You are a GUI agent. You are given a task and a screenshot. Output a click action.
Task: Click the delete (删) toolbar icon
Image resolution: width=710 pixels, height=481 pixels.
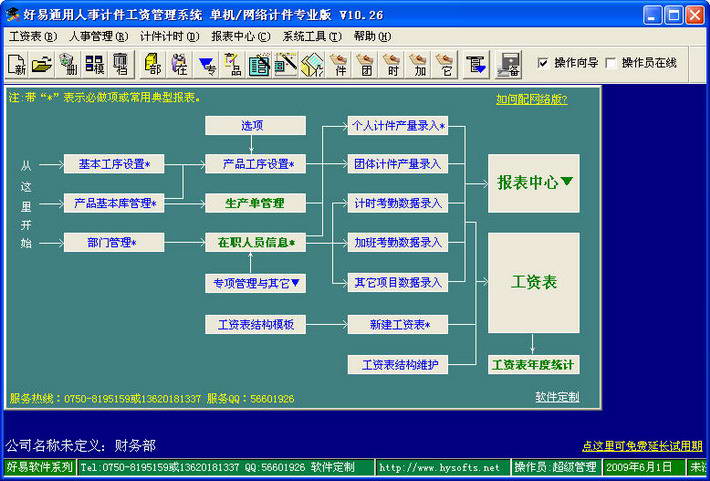point(68,64)
